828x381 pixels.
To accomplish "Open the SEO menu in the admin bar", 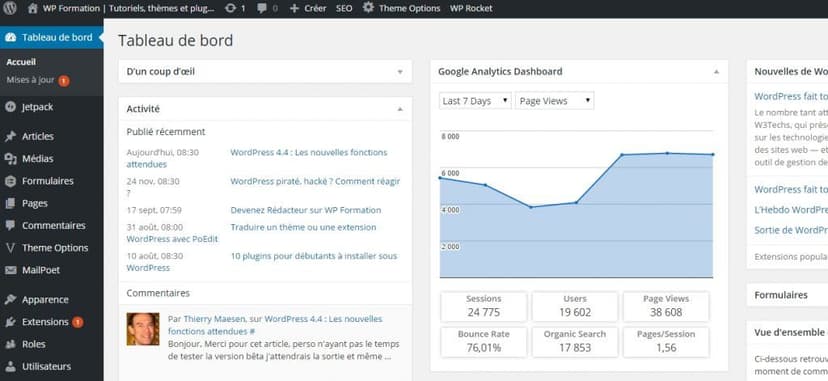I will [344, 8].
